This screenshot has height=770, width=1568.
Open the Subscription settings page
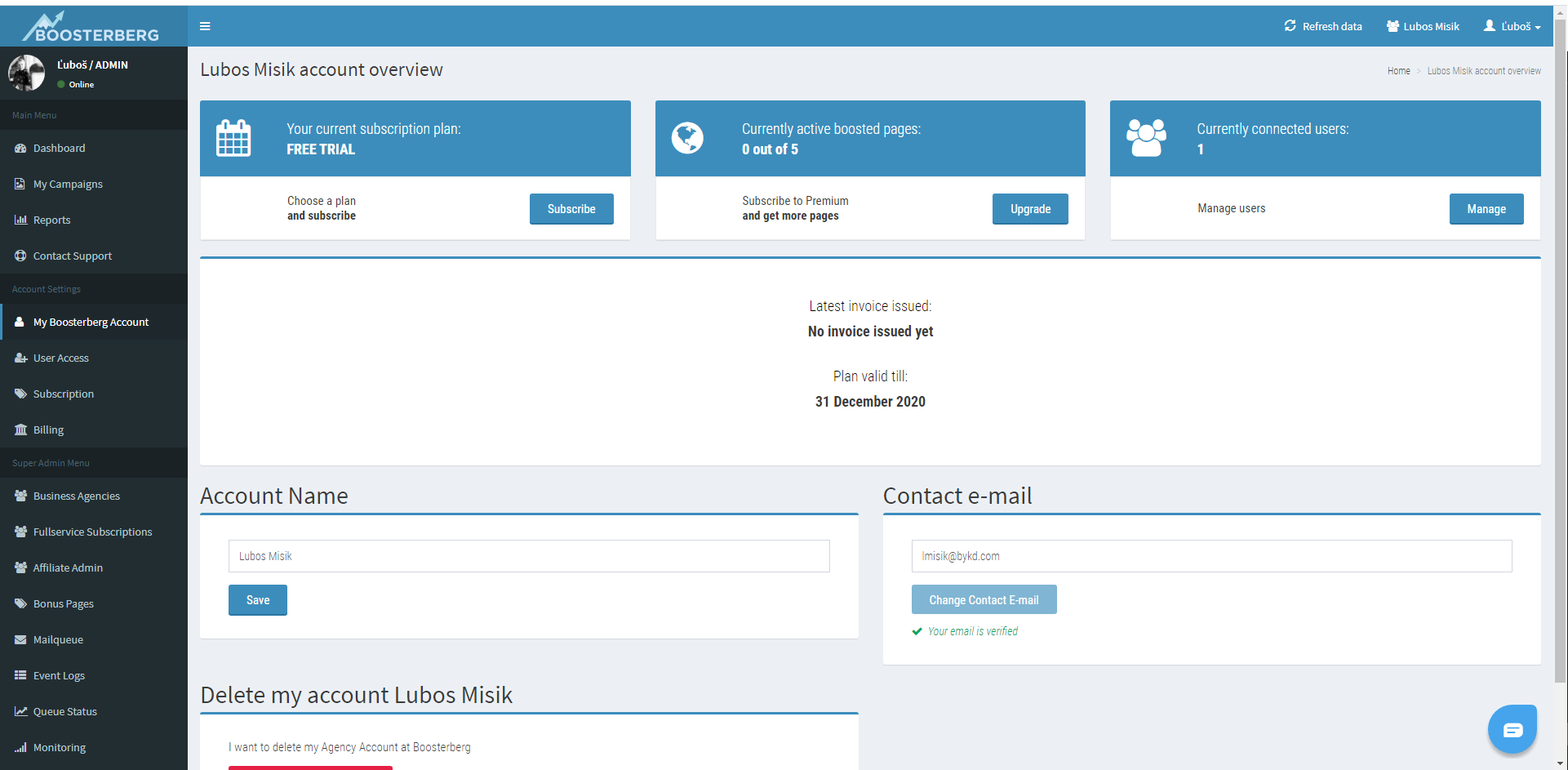pyautogui.click(x=94, y=394)
